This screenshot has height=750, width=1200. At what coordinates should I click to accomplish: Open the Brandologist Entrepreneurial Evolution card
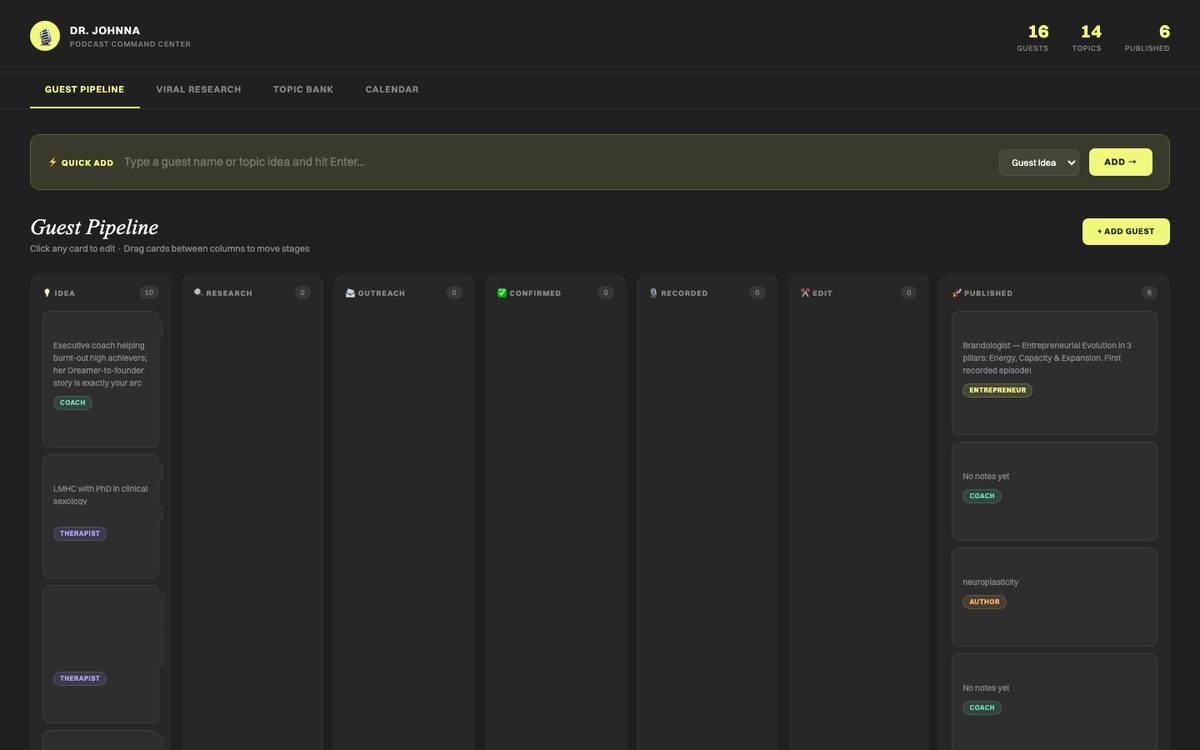tap(1054, 373)
